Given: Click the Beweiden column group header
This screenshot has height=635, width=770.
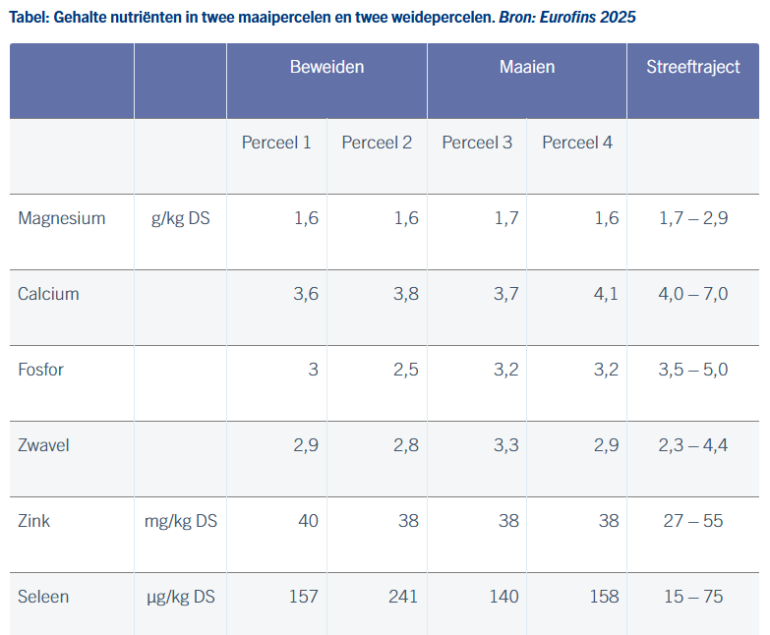Looking at the screenshot, I should [x=326, y=68].
